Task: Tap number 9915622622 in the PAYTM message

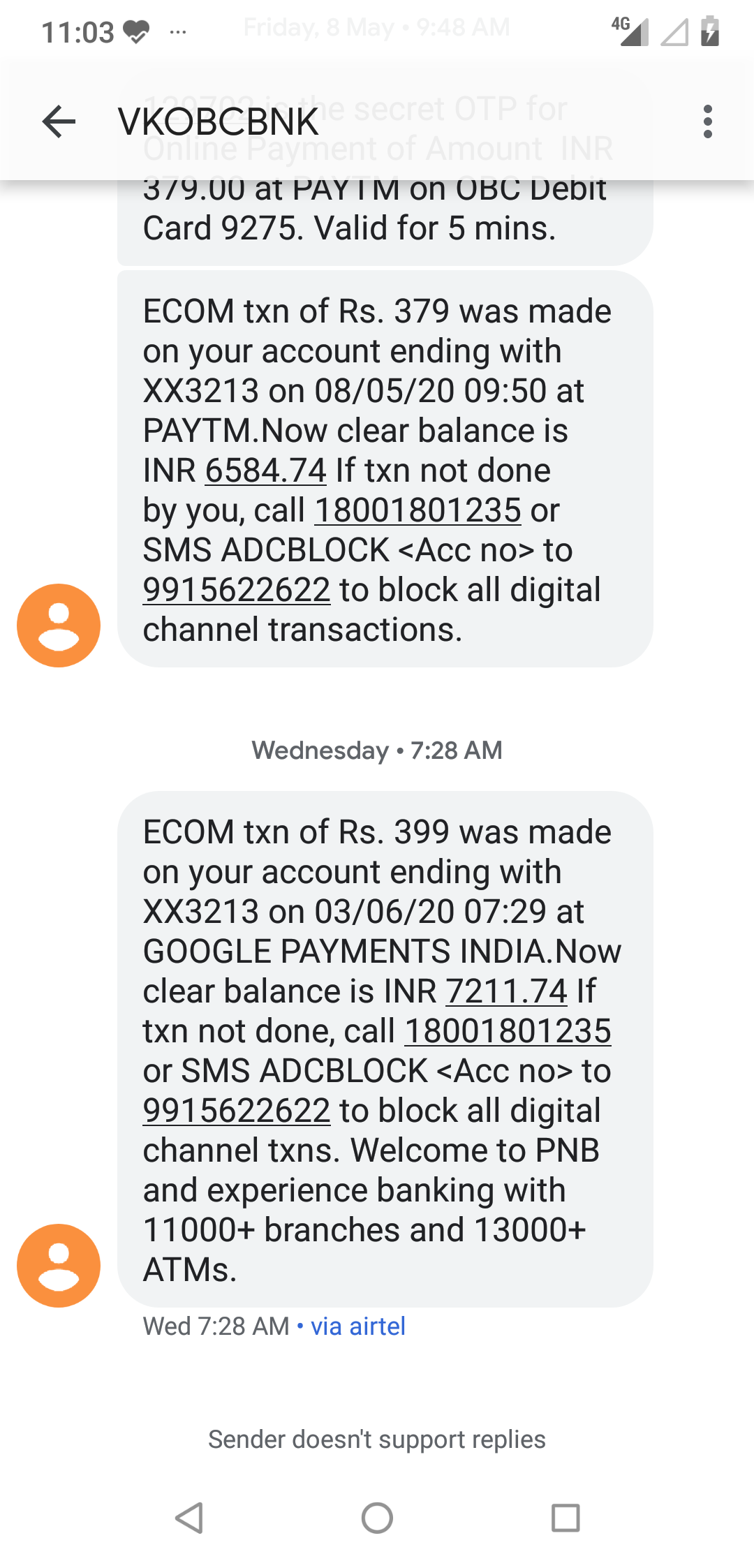Action: pyautogui.click(x=237, y=590)
